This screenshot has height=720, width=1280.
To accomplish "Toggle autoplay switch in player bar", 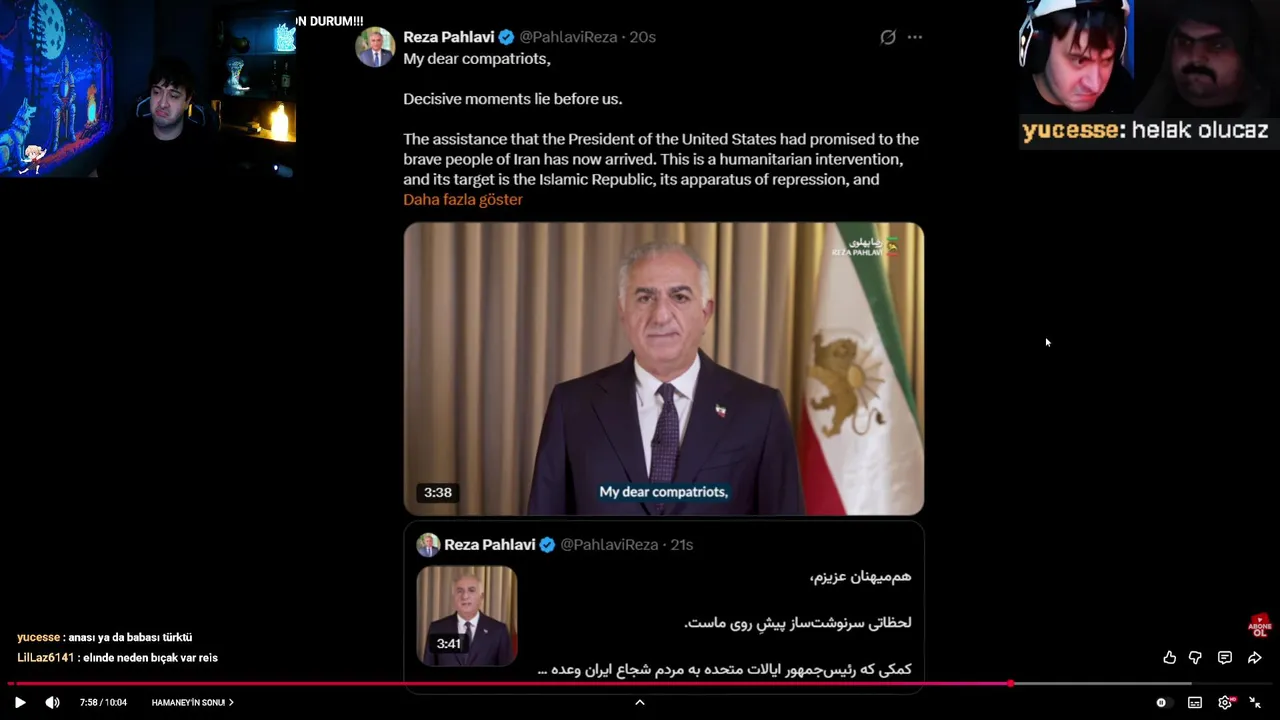I will [x=1162, y=703].
